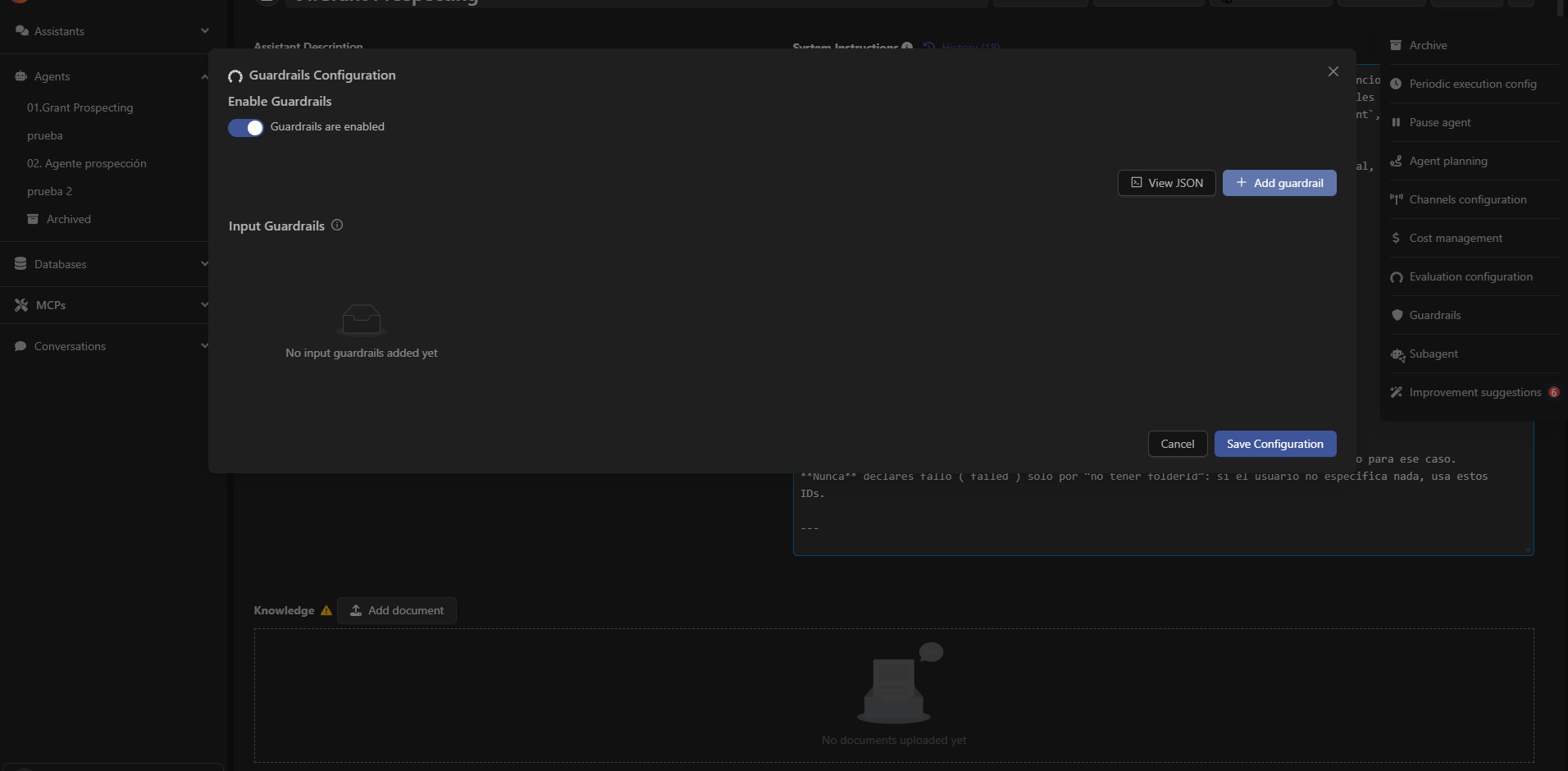
Task: Select Periodic execution config menu item
Action: tap(1474, 84)
